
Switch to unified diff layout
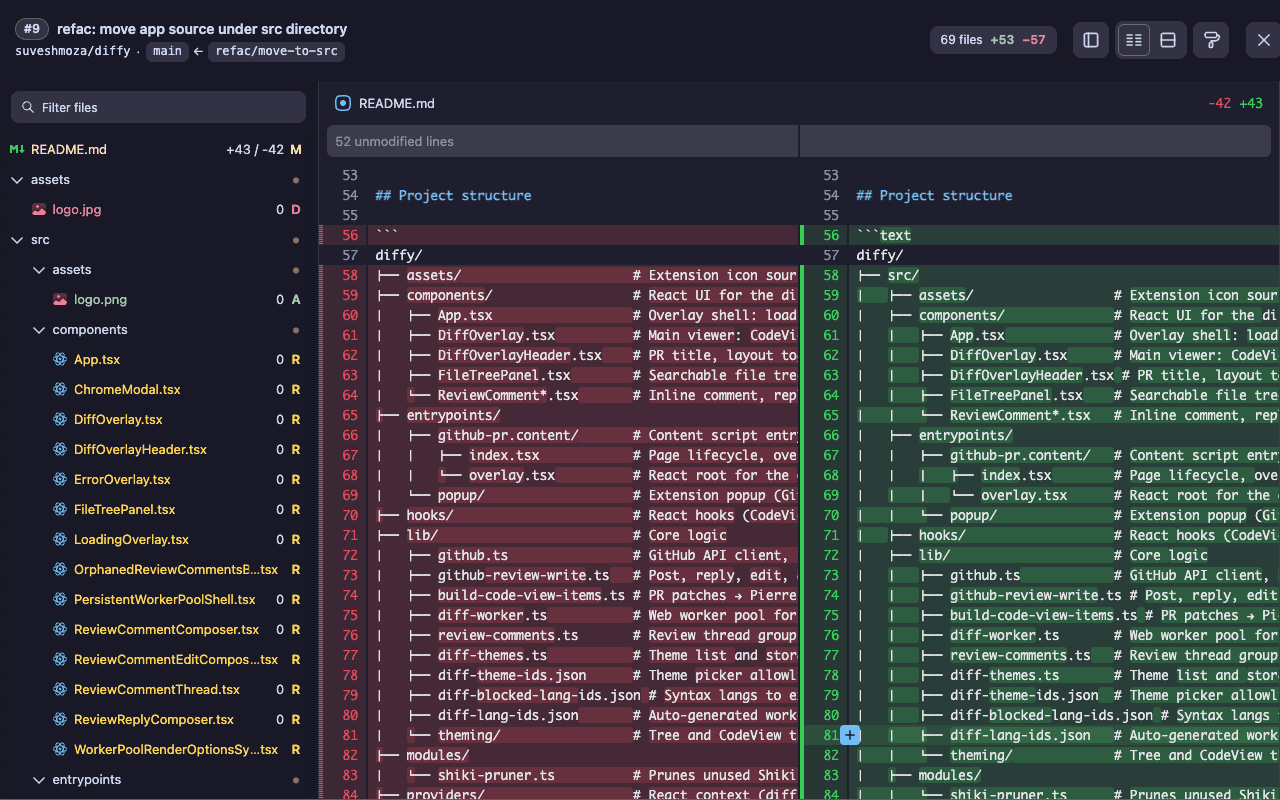pyautogui.click(x=1167, y=40)
